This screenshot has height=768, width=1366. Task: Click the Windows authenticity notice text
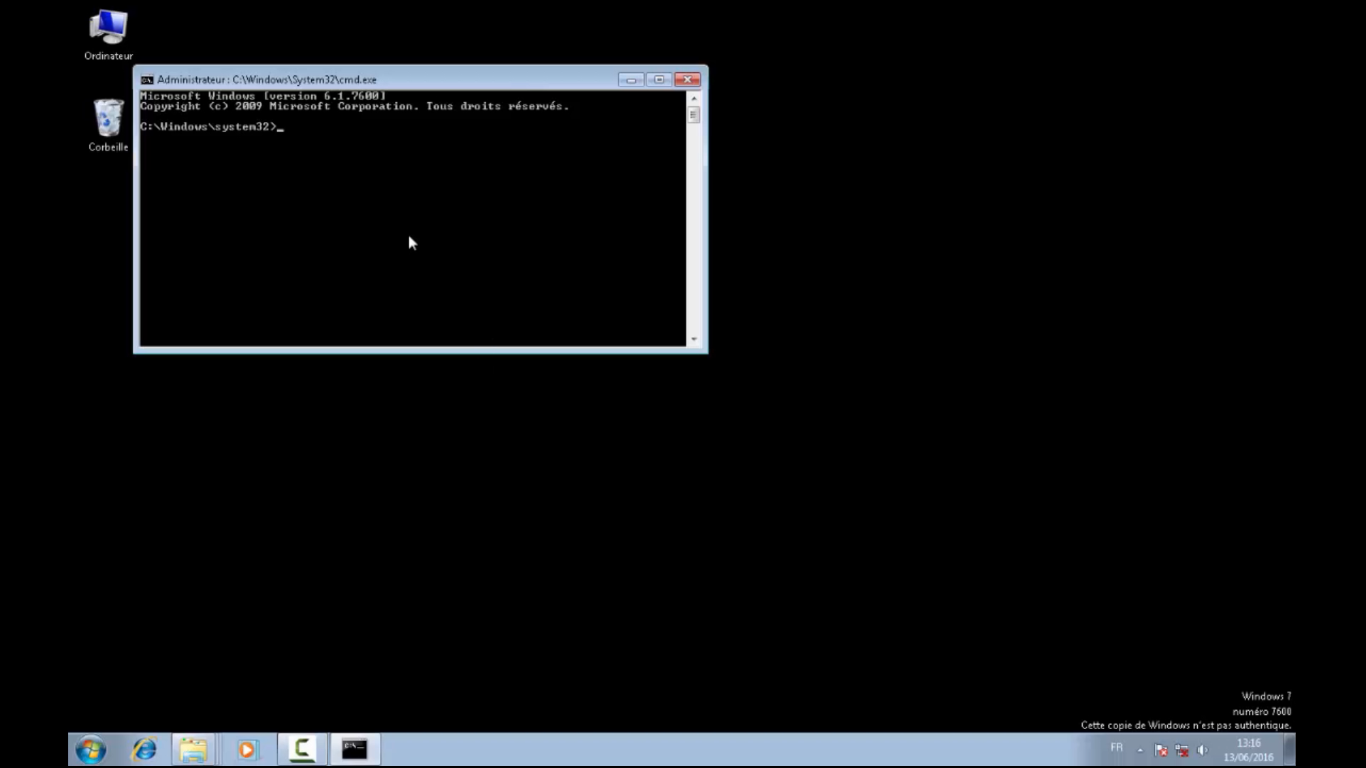(1185, 725)
